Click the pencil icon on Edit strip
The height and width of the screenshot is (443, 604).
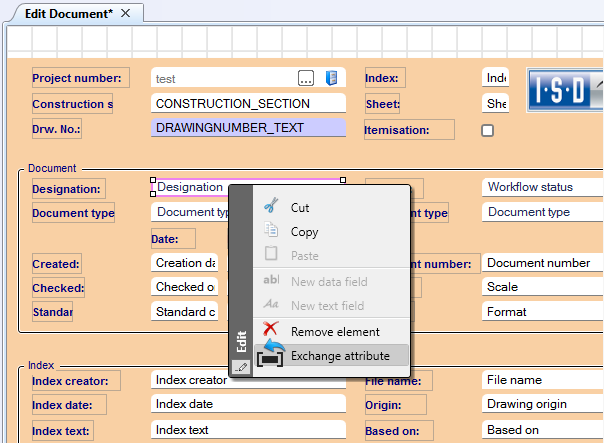point(239,369)
